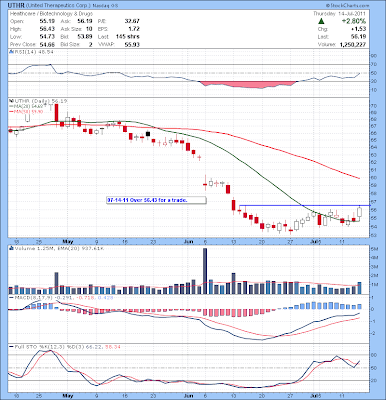Click the '145 shrs' last size value
Viewport: 386px width, 400px height.
(128, 37)
